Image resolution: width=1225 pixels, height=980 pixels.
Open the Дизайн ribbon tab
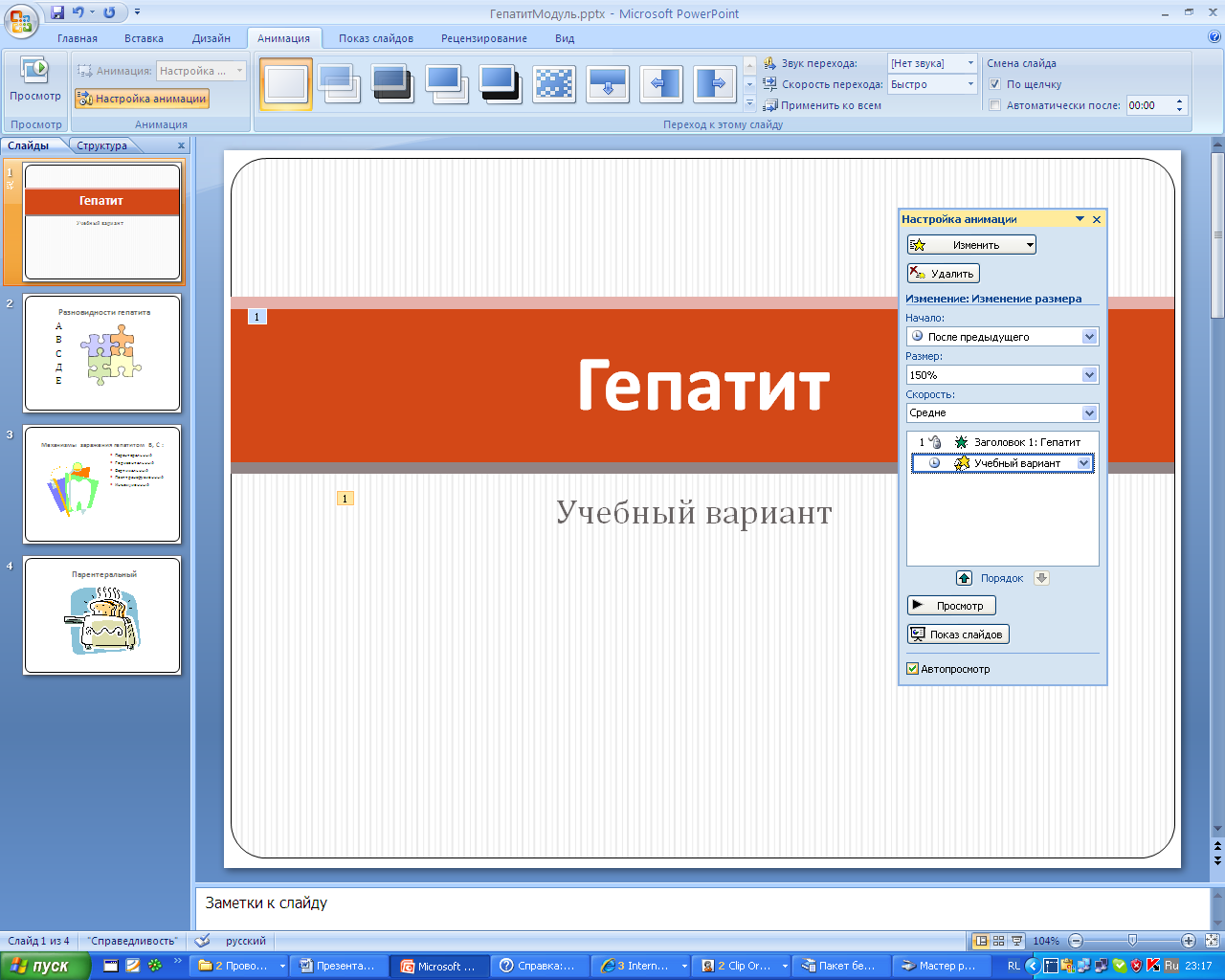(212, 38)
